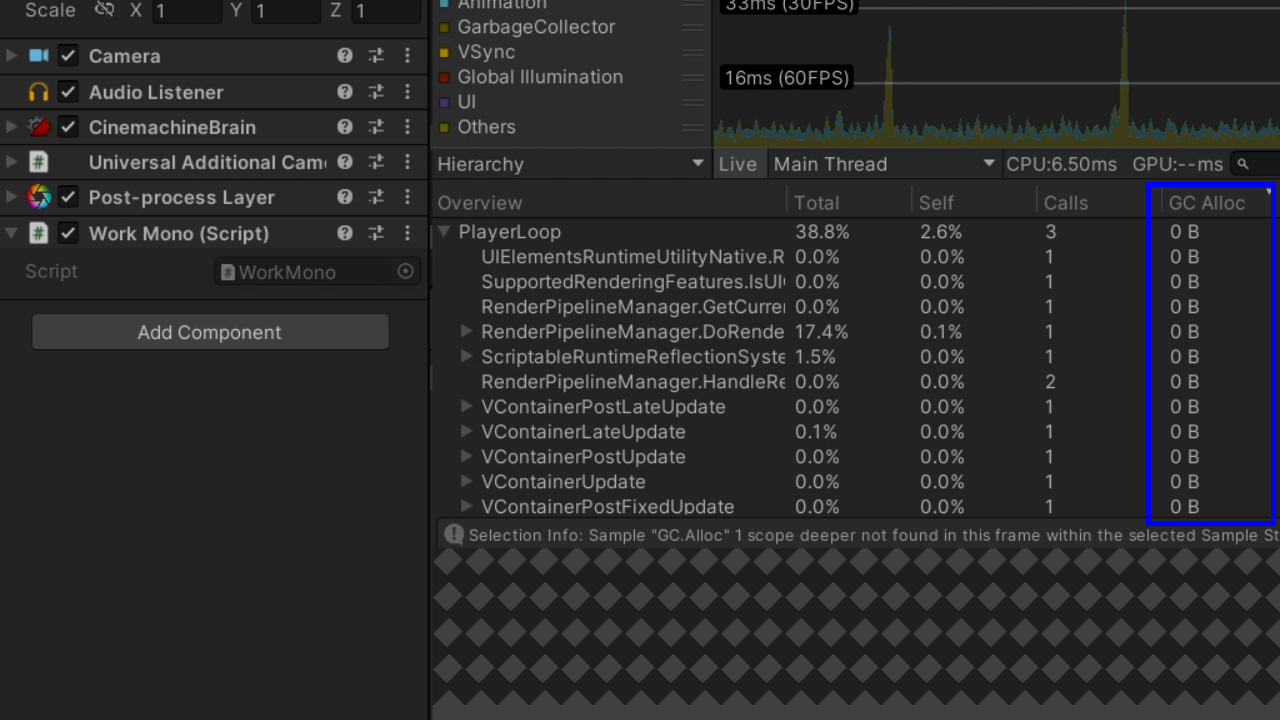Screen dimensions: 1280x720
Task: Open the Main Thread selection dropdown
Action: 884,164
